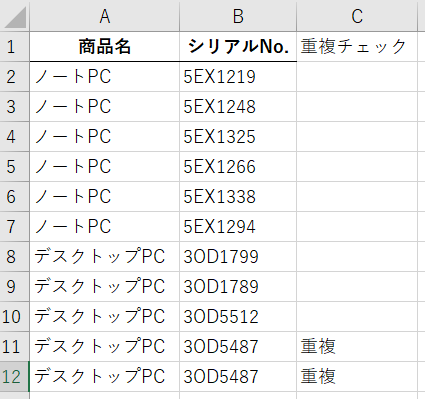Viewport: 425px width, 399px height.
Task: Select column B header
Action: 238,16
